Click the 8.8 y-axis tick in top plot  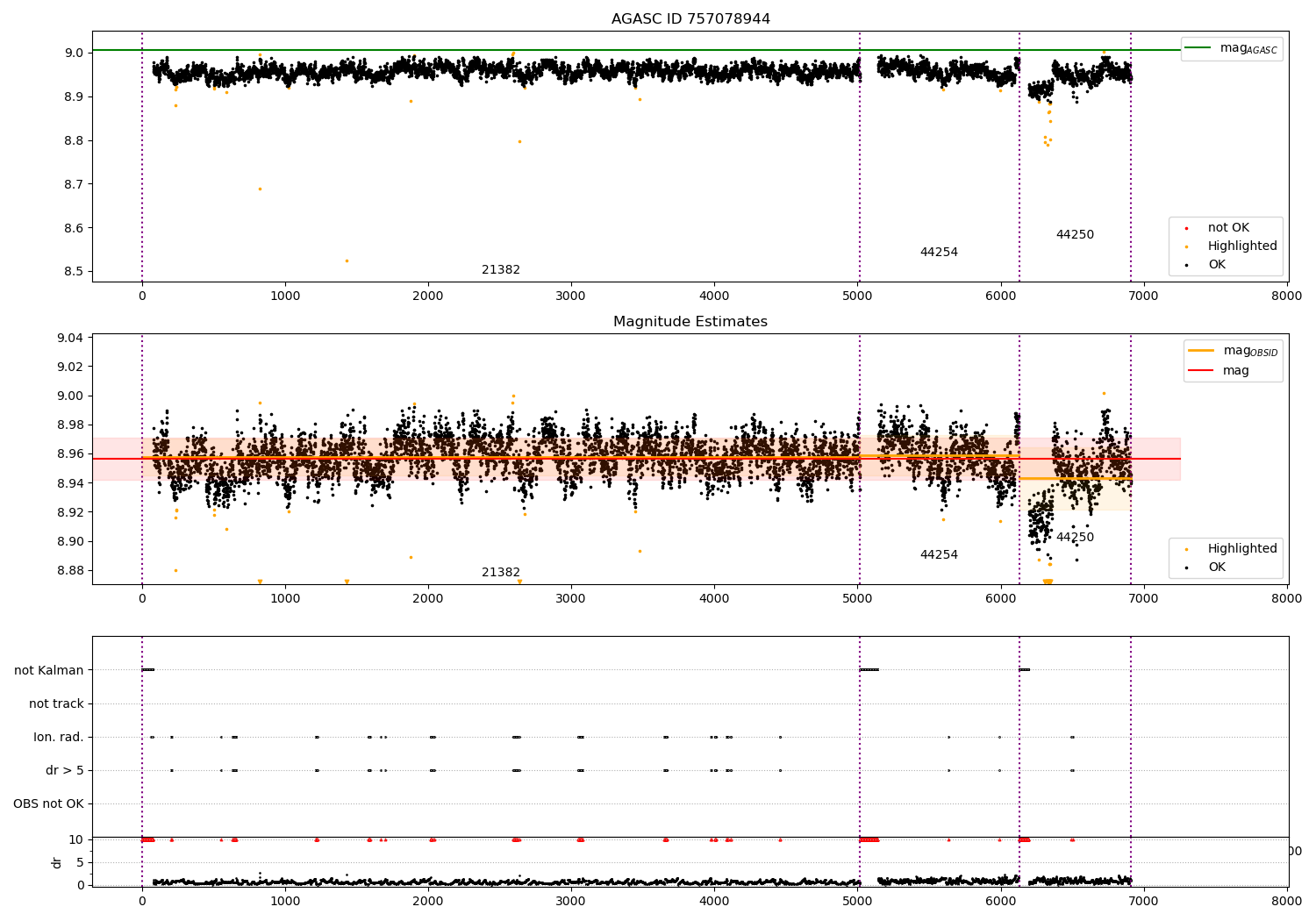74,140
